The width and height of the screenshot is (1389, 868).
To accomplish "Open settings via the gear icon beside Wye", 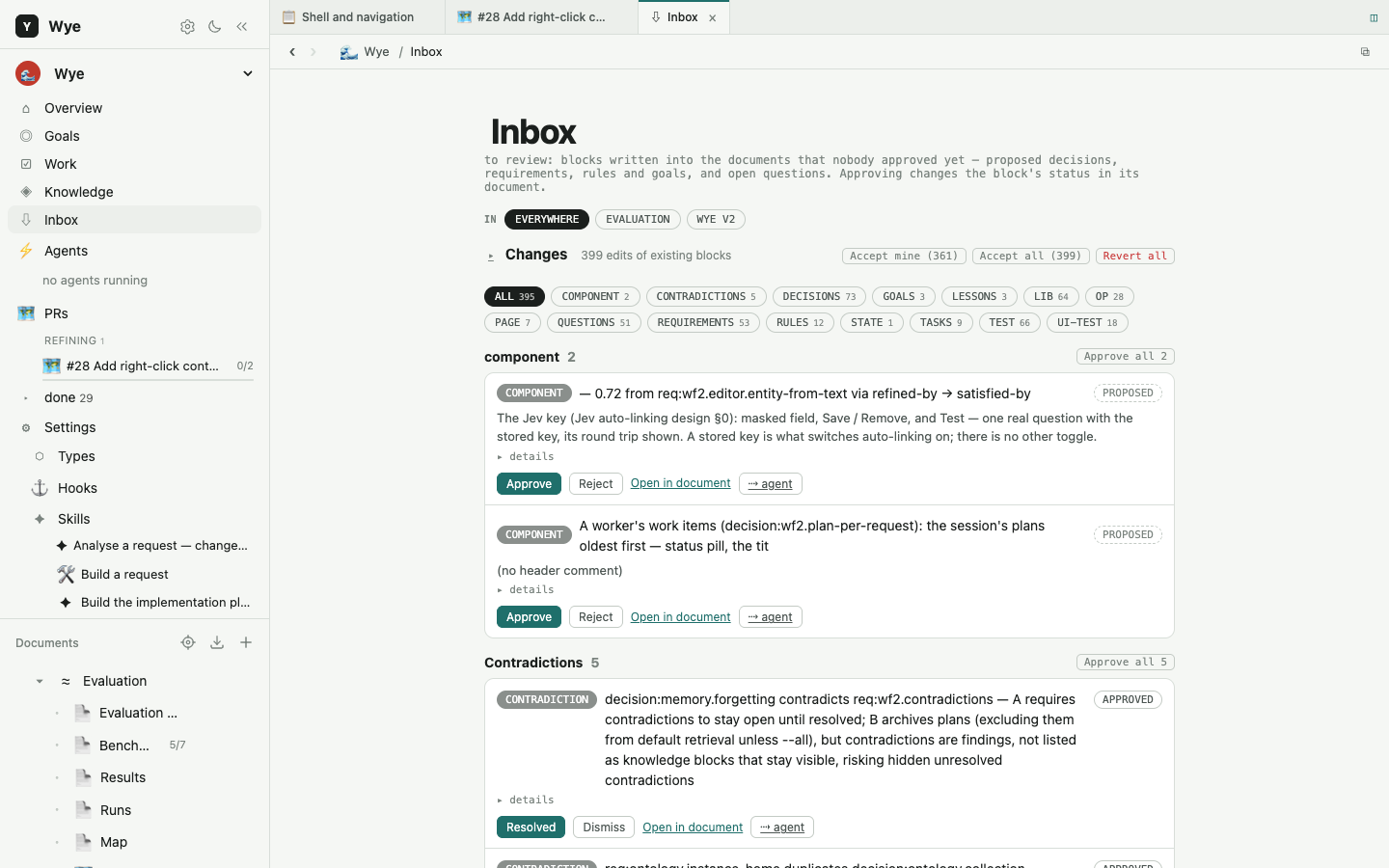I will (187, 27).
